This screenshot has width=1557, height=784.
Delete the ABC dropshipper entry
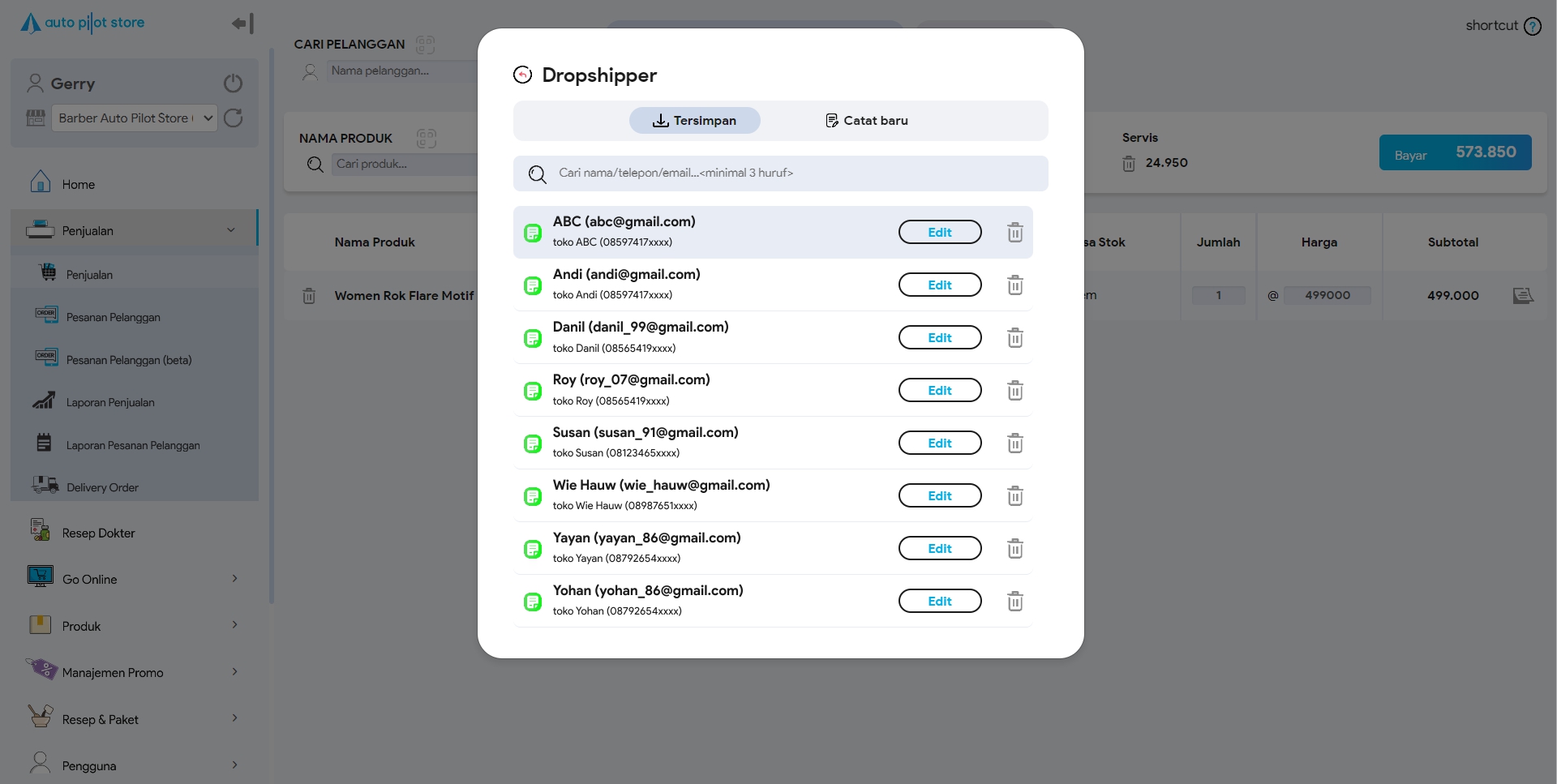(x=1014, y=233)
